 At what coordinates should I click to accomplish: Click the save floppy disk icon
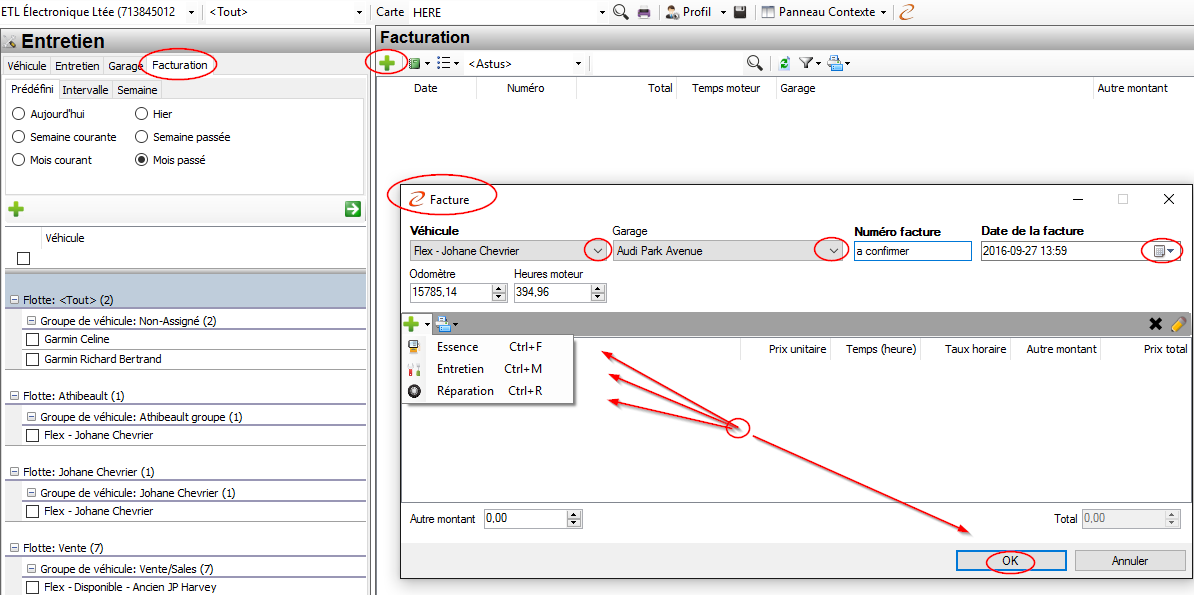coord(740,12)
